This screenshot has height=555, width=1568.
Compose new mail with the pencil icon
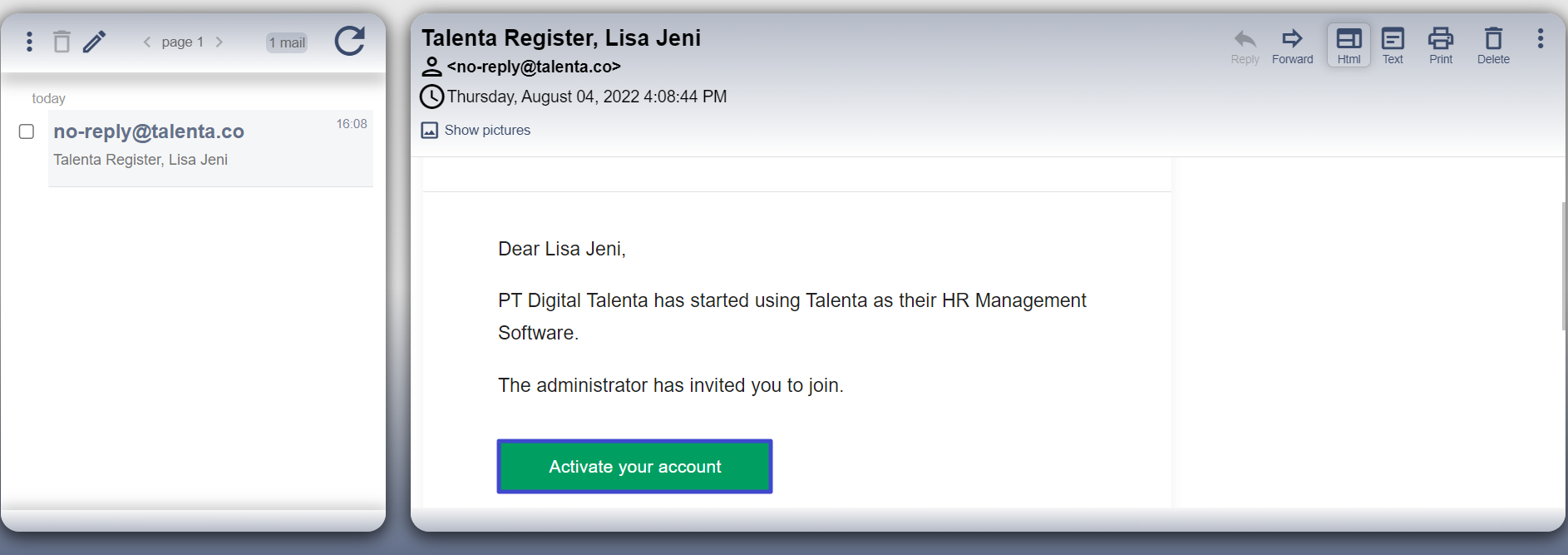coord(95,42)
